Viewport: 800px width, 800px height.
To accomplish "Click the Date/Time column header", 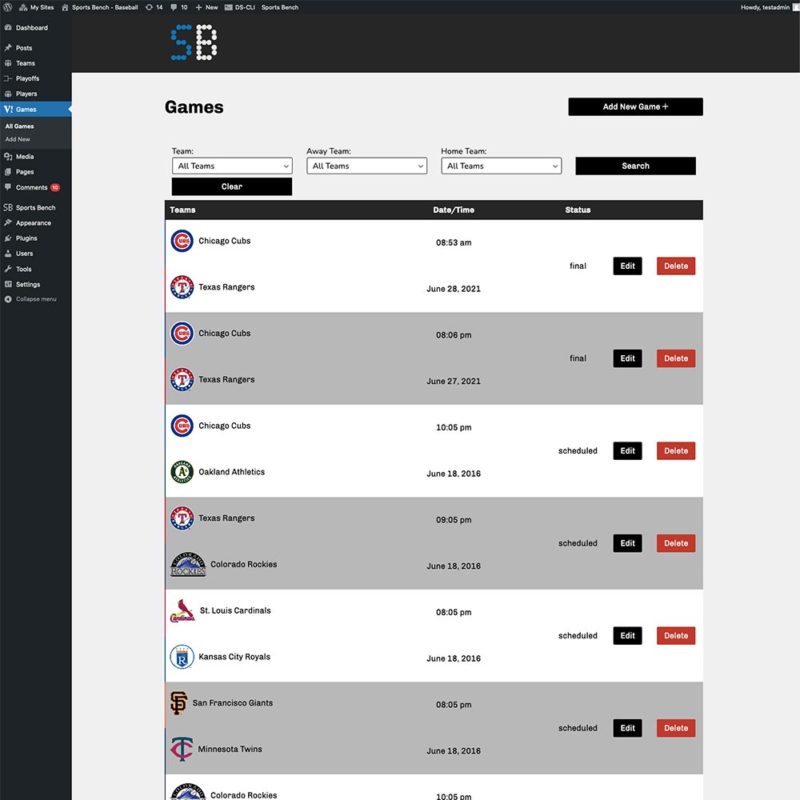I will (x=454, y=210).
